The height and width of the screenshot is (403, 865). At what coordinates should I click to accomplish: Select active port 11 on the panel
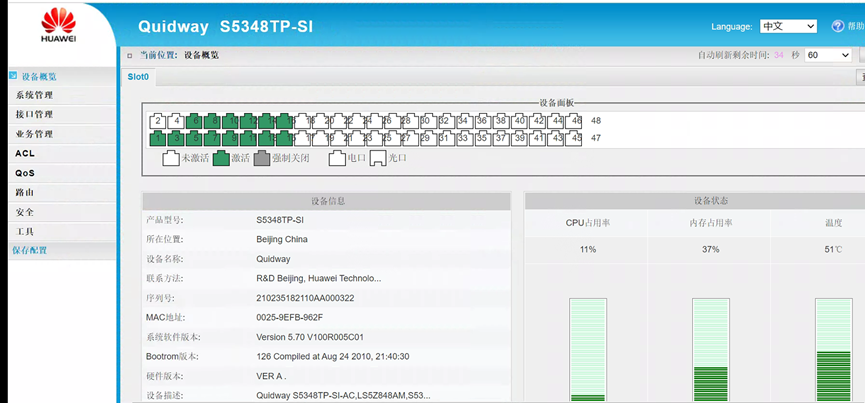[249, 138]
